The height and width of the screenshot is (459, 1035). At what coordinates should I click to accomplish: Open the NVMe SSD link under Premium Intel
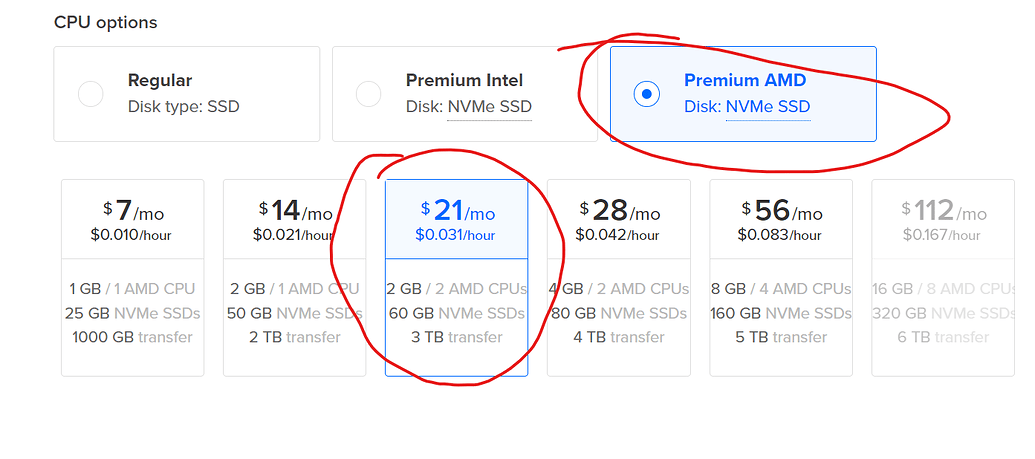tap(489, 107)
